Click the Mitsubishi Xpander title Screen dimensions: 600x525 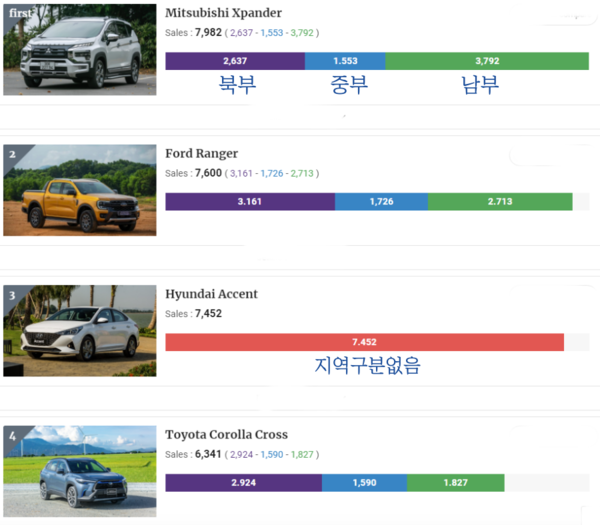[223, 13]
